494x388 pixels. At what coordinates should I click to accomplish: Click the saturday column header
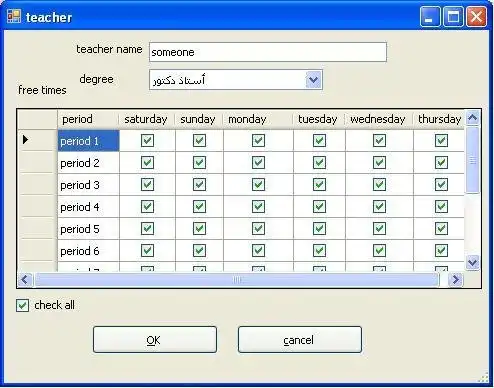[x=147, y=119]
